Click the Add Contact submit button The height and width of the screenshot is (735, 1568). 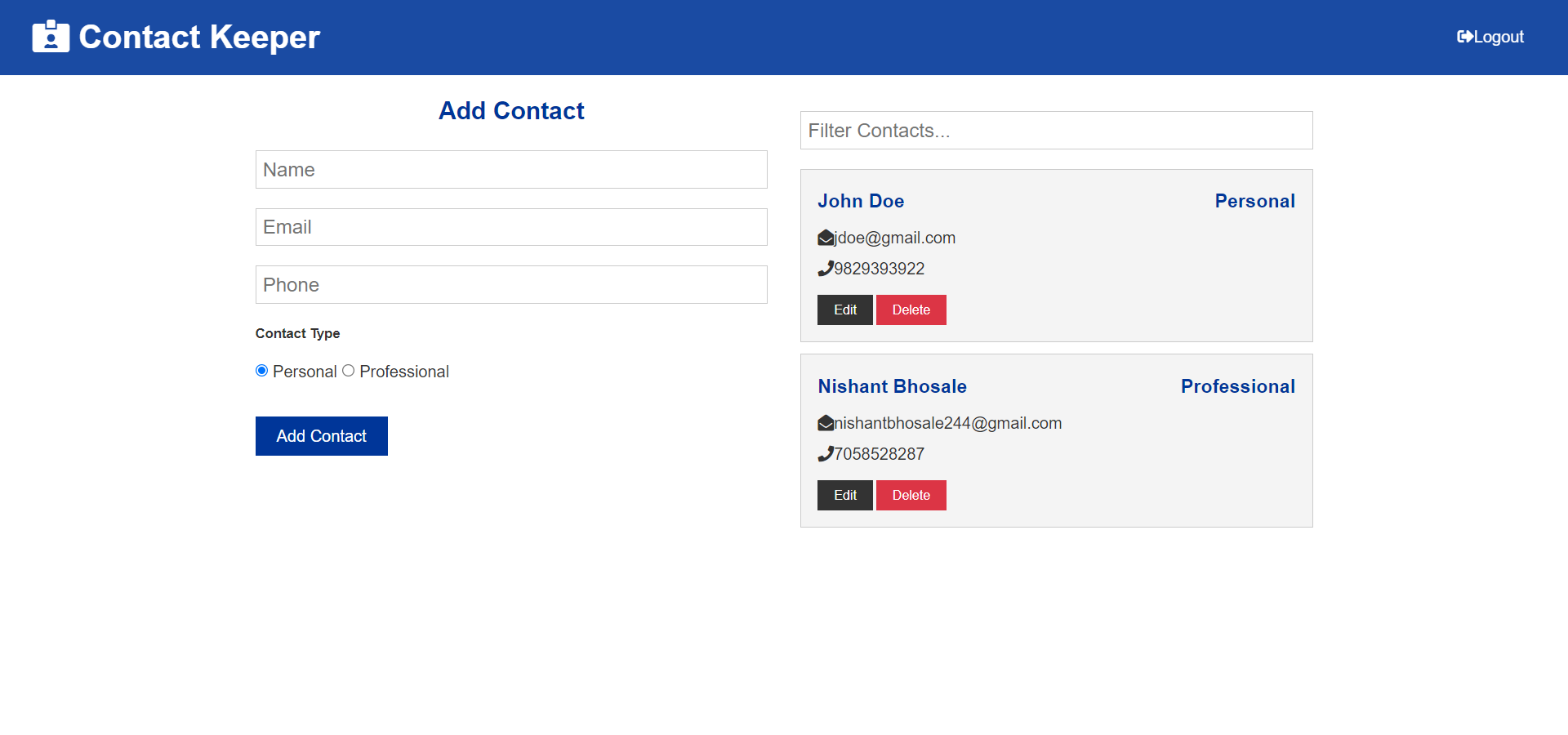[x=322, y=436]
